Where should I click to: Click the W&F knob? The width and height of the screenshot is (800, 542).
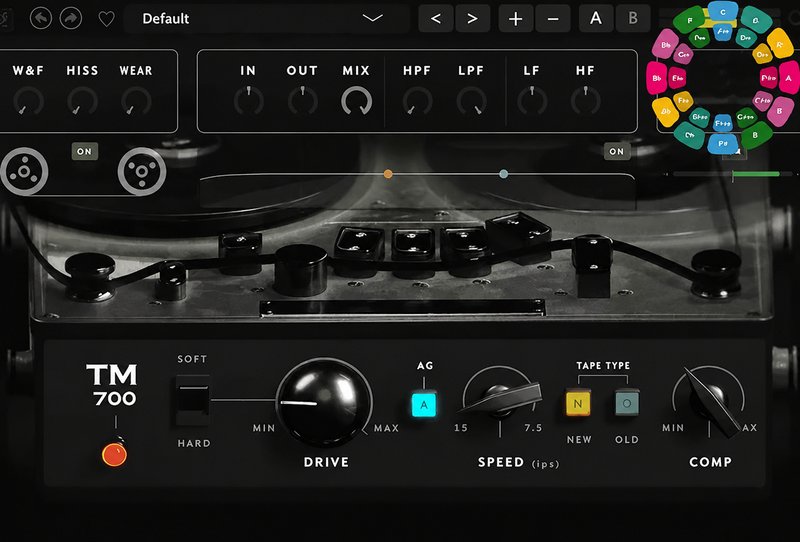29,101
